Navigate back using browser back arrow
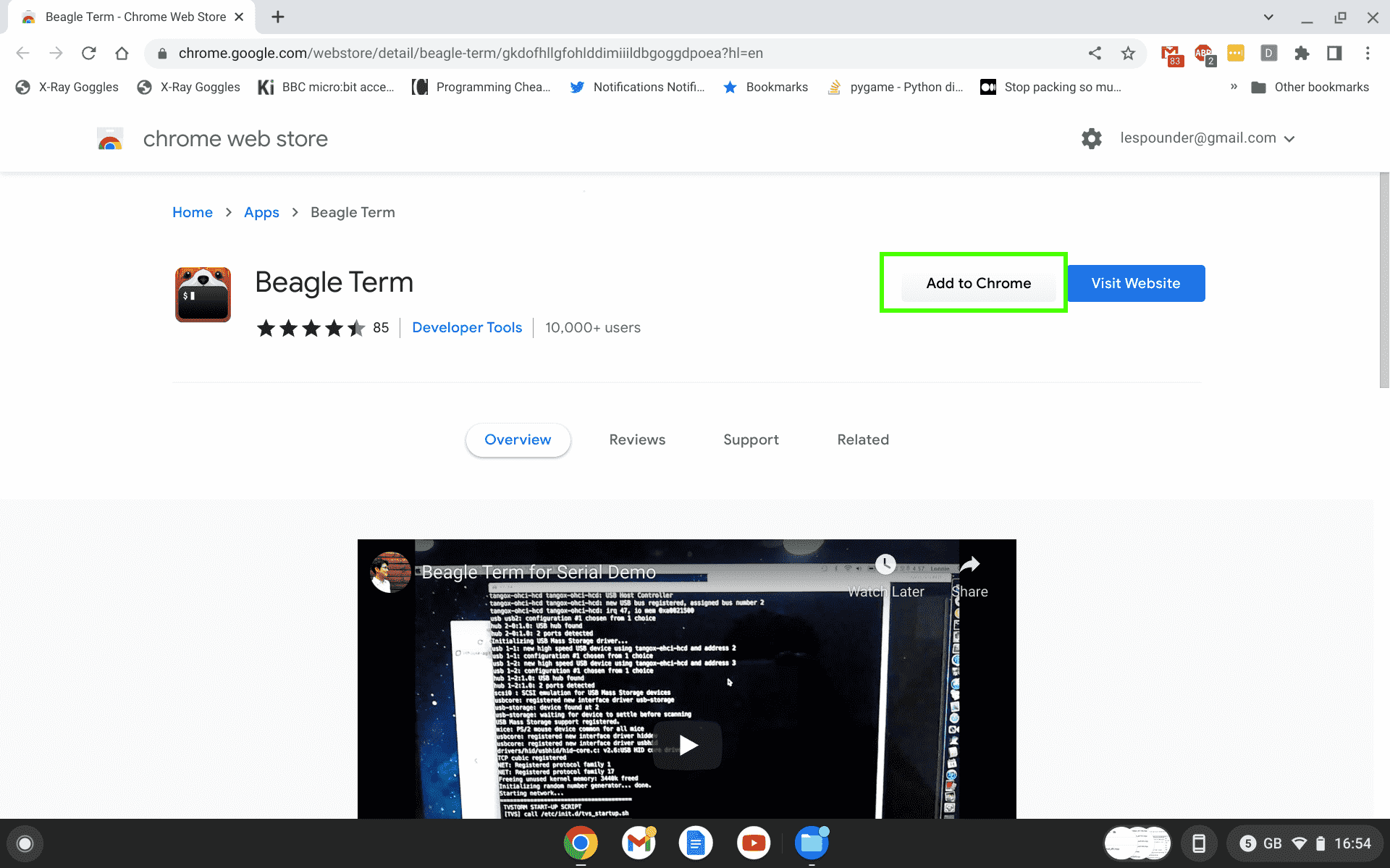The image size is (1390, 868). point(22,53)
